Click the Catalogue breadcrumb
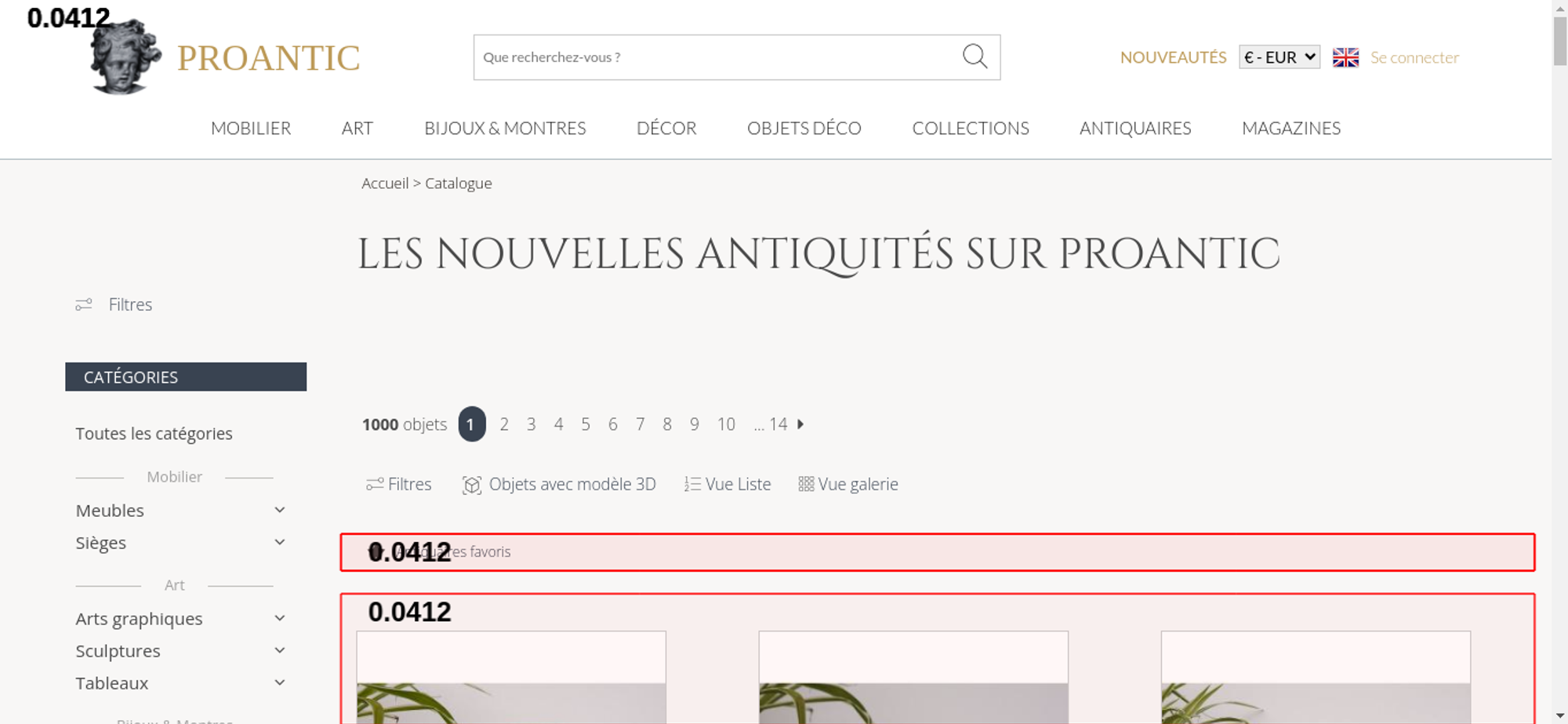1568x724 pixels. [459, 183]
